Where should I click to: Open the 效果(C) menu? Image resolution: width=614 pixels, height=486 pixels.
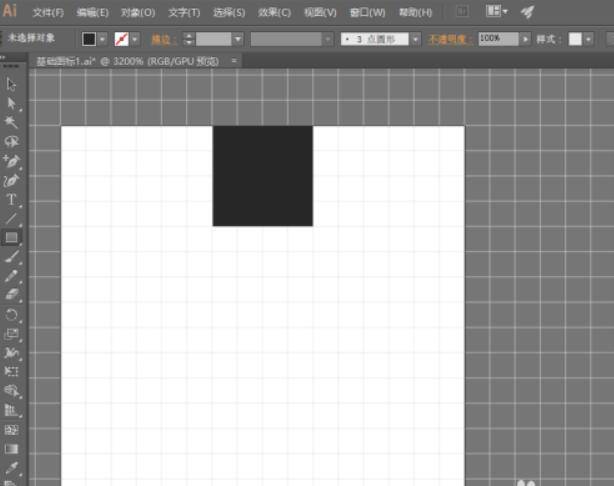coord(274,13)
